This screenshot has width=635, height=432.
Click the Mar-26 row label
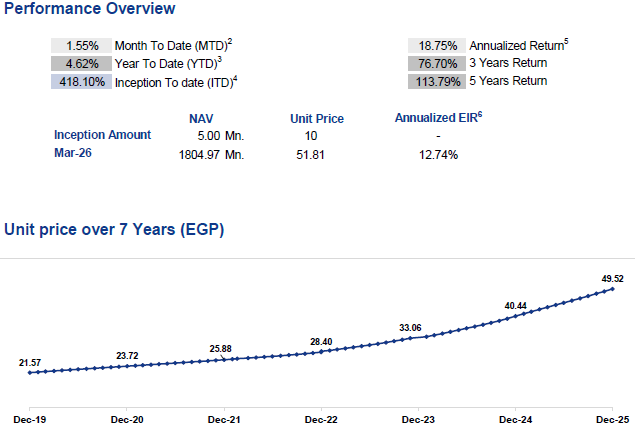tap(73, 153)
